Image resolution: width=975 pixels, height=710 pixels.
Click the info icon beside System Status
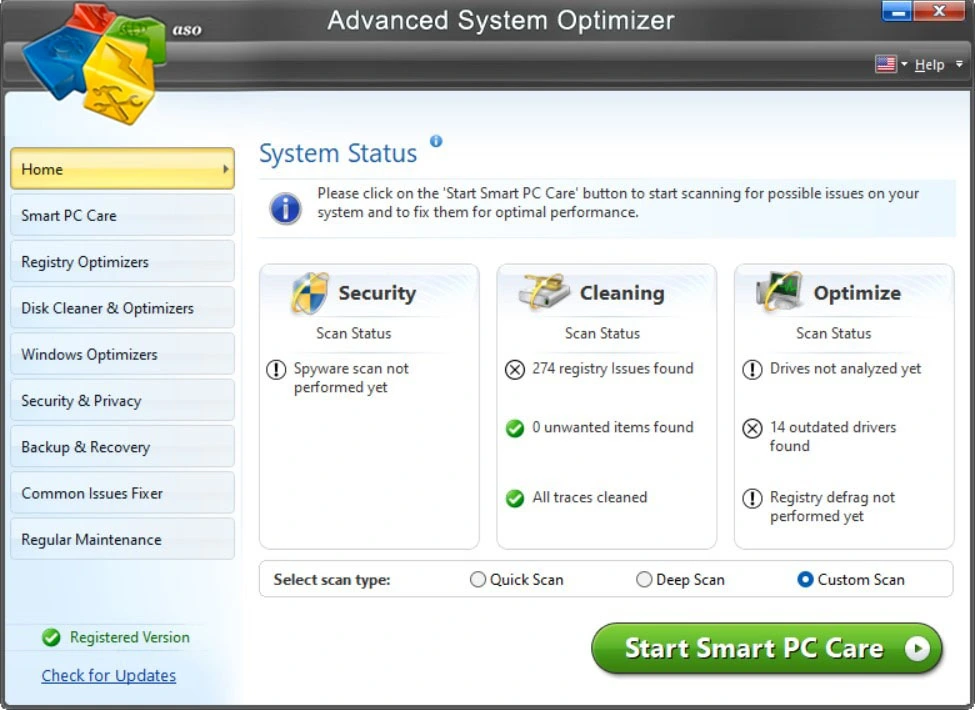tap(435, 143)
